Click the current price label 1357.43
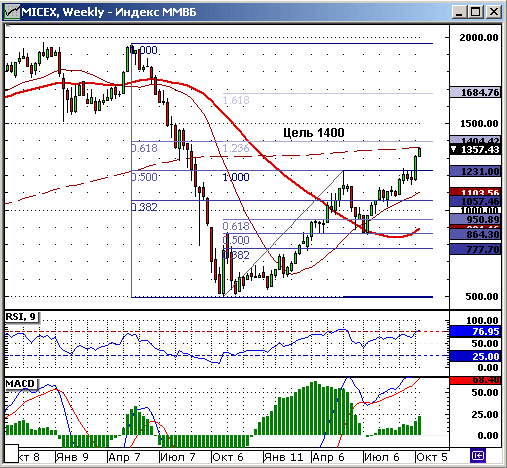Image resolution: width=507 pixels, height=468 pixels. [x=475, y=150]
